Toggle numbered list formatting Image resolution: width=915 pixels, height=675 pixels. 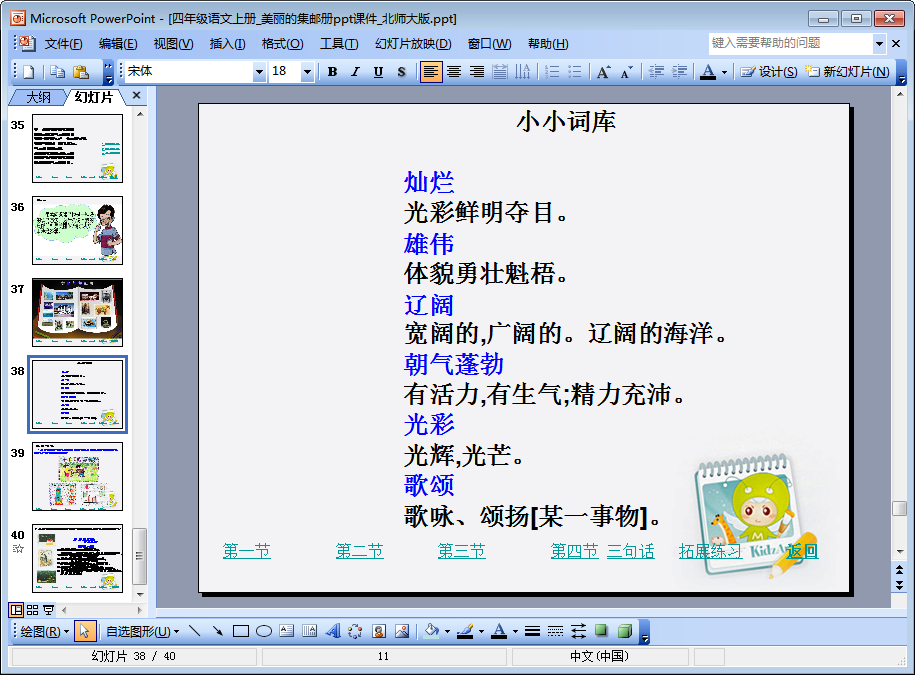click(x=551, y=72)
